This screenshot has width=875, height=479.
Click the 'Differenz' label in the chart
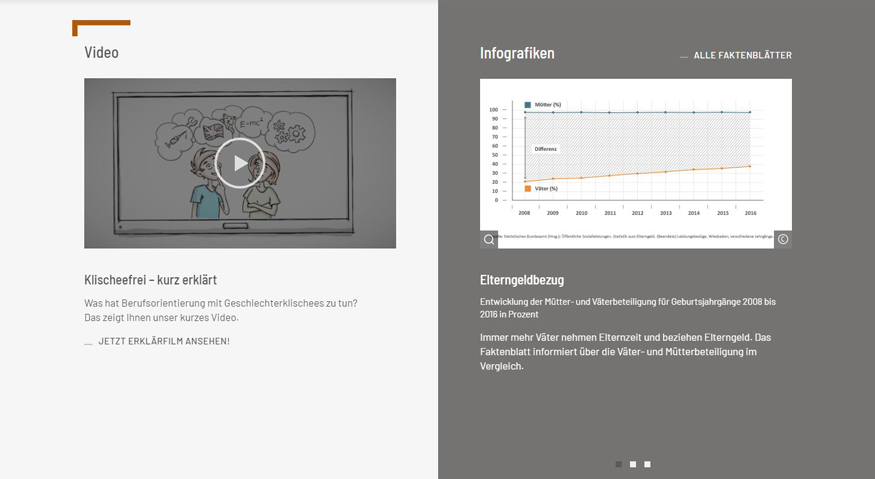coord(545,148)
